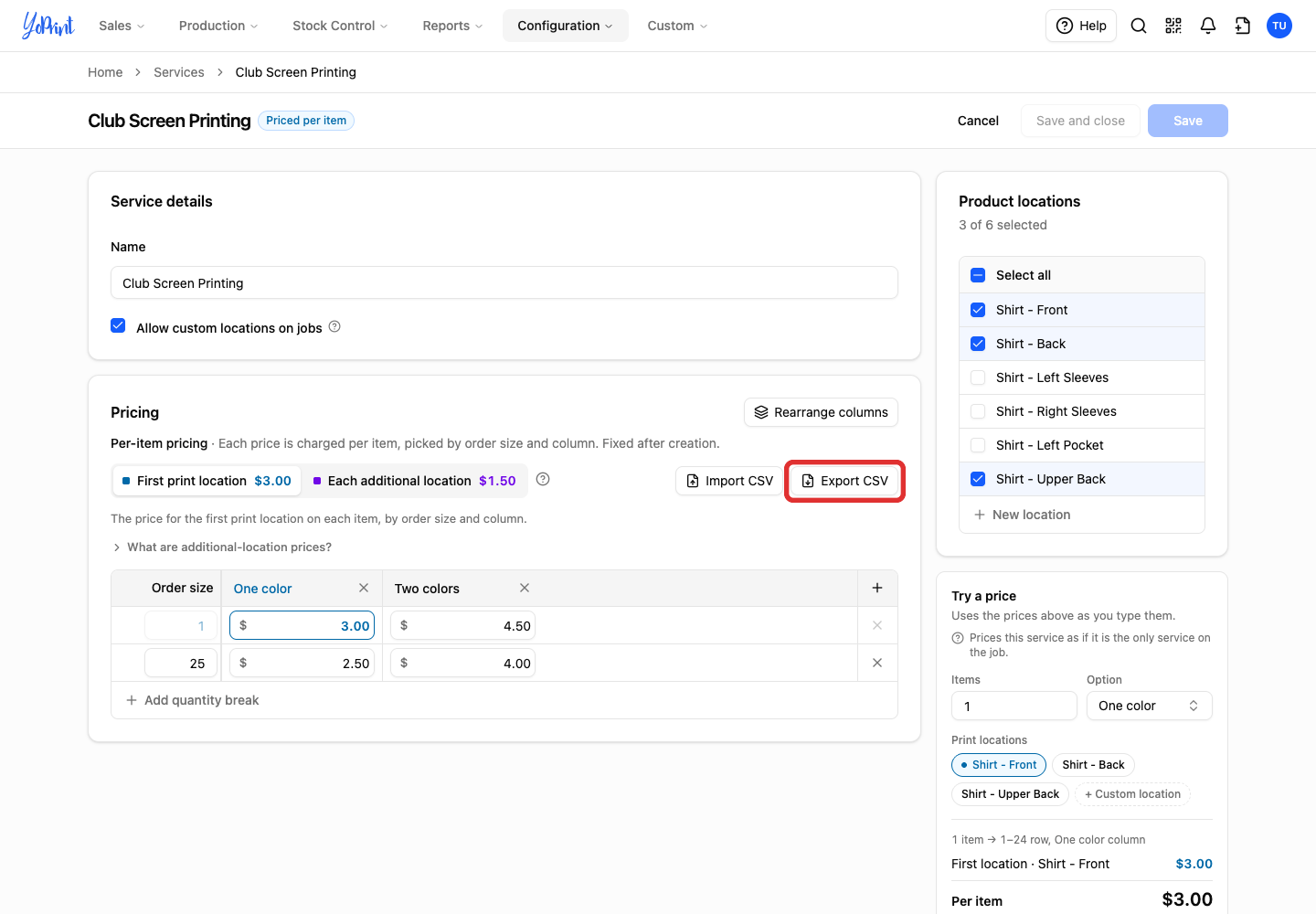Screen dimensions: 1316x914
Task: Open the search icon in header
Action: tap(1139, 26)
